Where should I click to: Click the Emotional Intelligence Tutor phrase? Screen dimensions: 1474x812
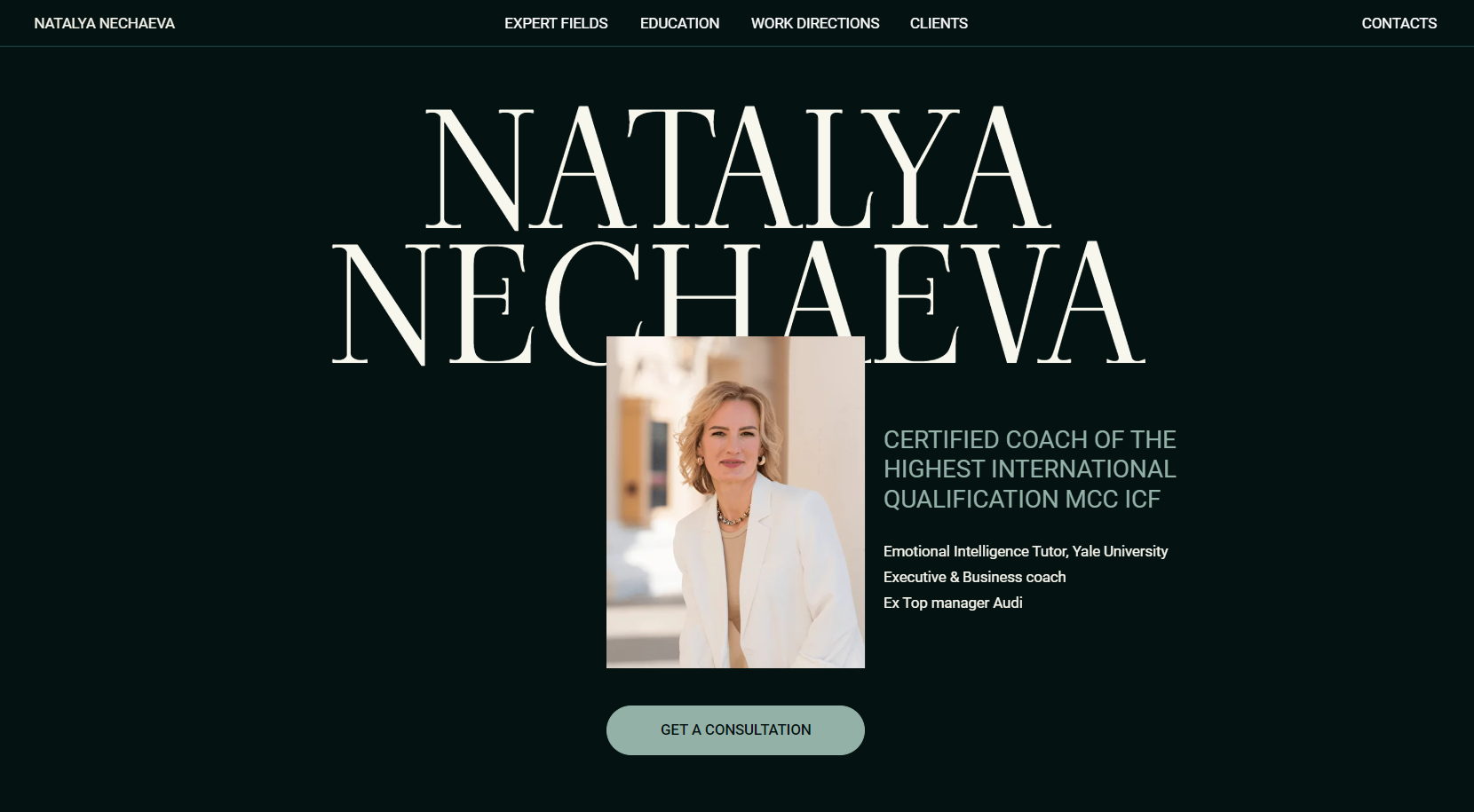click(975, 551)
